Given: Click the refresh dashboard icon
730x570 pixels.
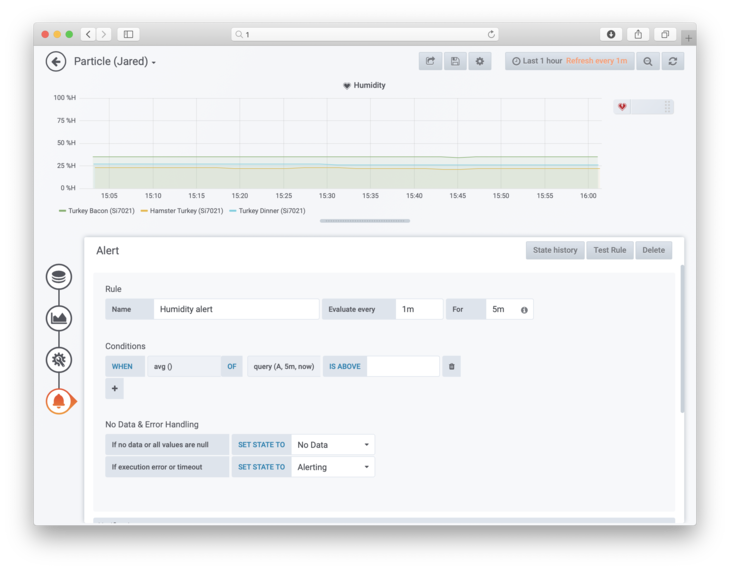Looking at the screenshot, I should click(673, 61).
